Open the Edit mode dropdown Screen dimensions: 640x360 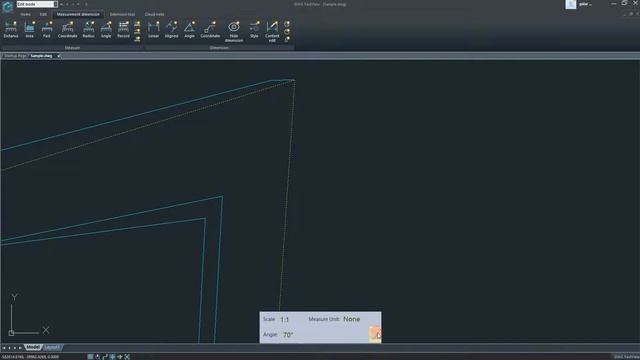tap(37, 4)
